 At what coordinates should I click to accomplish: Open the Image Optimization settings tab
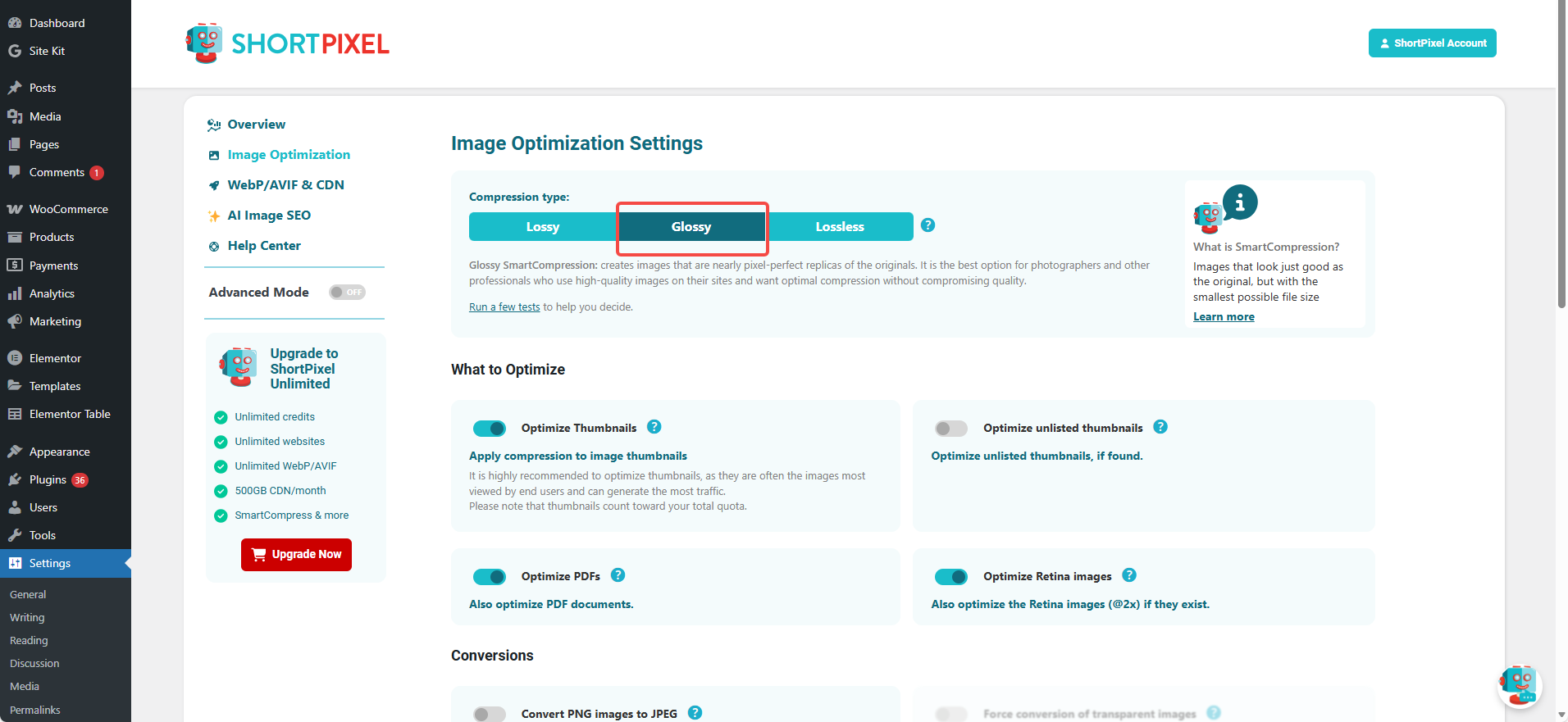click(289, 155)
